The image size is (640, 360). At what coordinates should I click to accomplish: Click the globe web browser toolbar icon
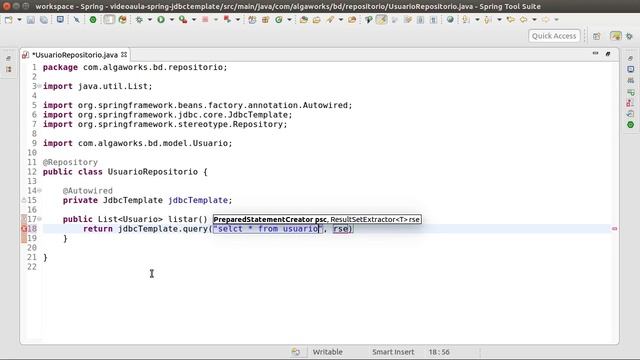click(450, 20)
